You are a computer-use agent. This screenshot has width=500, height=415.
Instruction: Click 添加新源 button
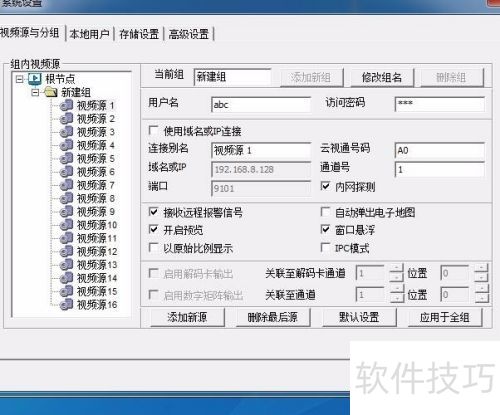pyautogui.click(x=187, y=317)
